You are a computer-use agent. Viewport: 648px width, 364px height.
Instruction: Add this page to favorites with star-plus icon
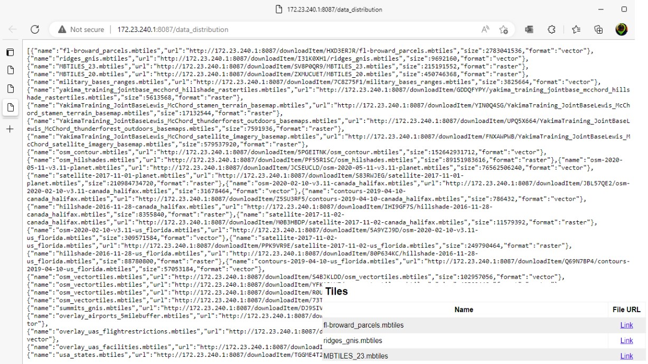[x=503, y=29]
